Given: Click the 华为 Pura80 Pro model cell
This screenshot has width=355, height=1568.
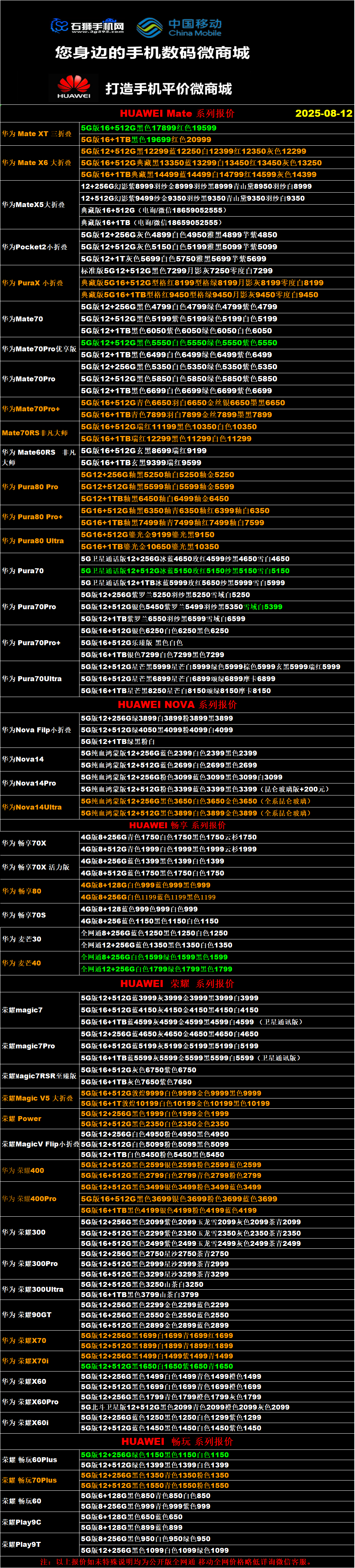Looking at the screenshot, I should coord(40,486).
